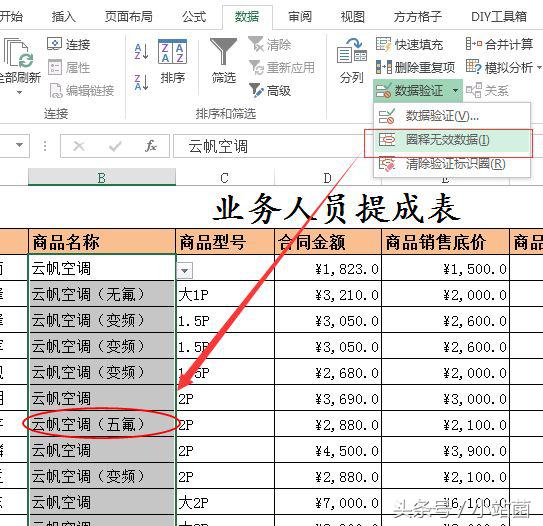543x526 pixels.
Task: Select cell with ¥4,500.0
Action: pyautogui.click(x=328, y=450)
